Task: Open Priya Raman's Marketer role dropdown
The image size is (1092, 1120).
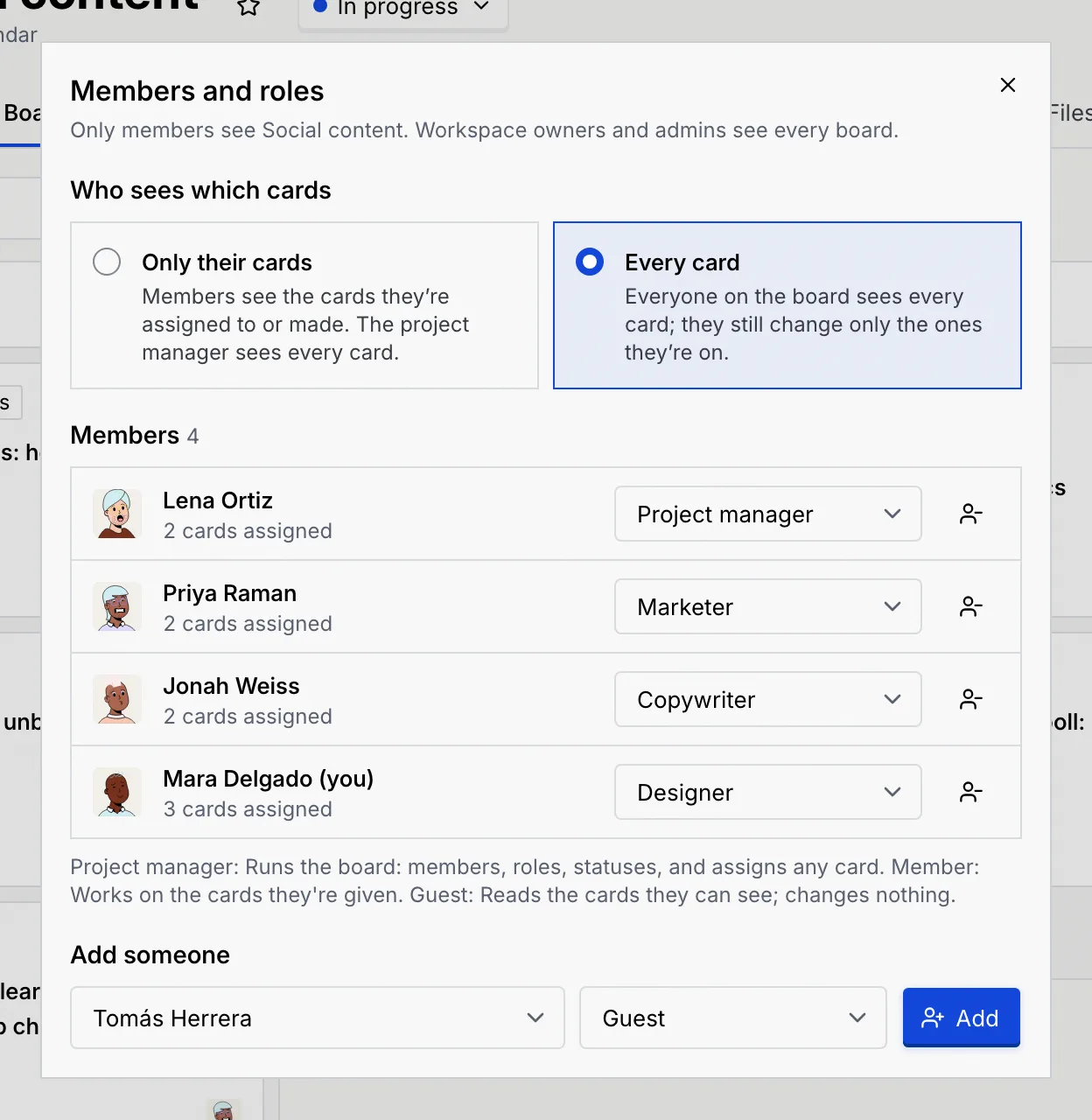Action: 768,606
